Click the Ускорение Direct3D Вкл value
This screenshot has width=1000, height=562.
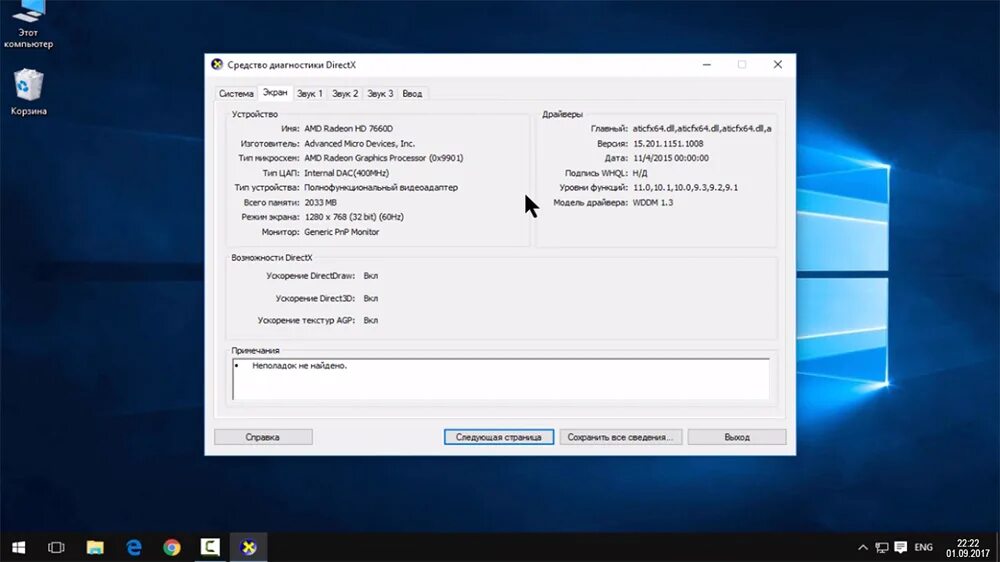click(371, 298)
